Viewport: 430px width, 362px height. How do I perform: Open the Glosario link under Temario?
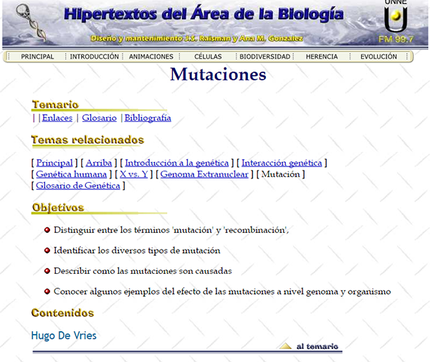(x=99, y=118)
